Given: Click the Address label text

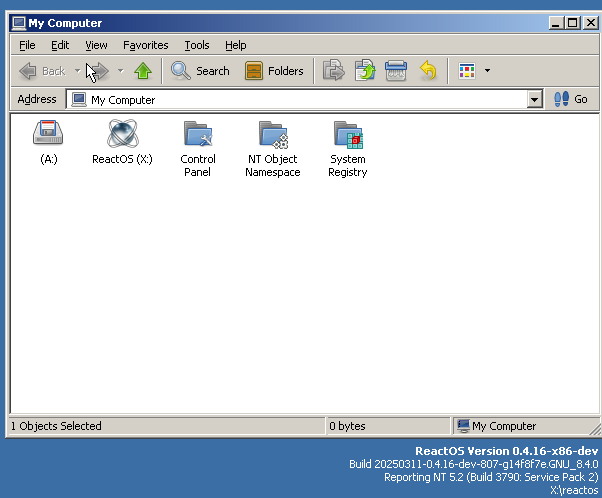Looking at the screenshot, I should (x=37, y=99).
